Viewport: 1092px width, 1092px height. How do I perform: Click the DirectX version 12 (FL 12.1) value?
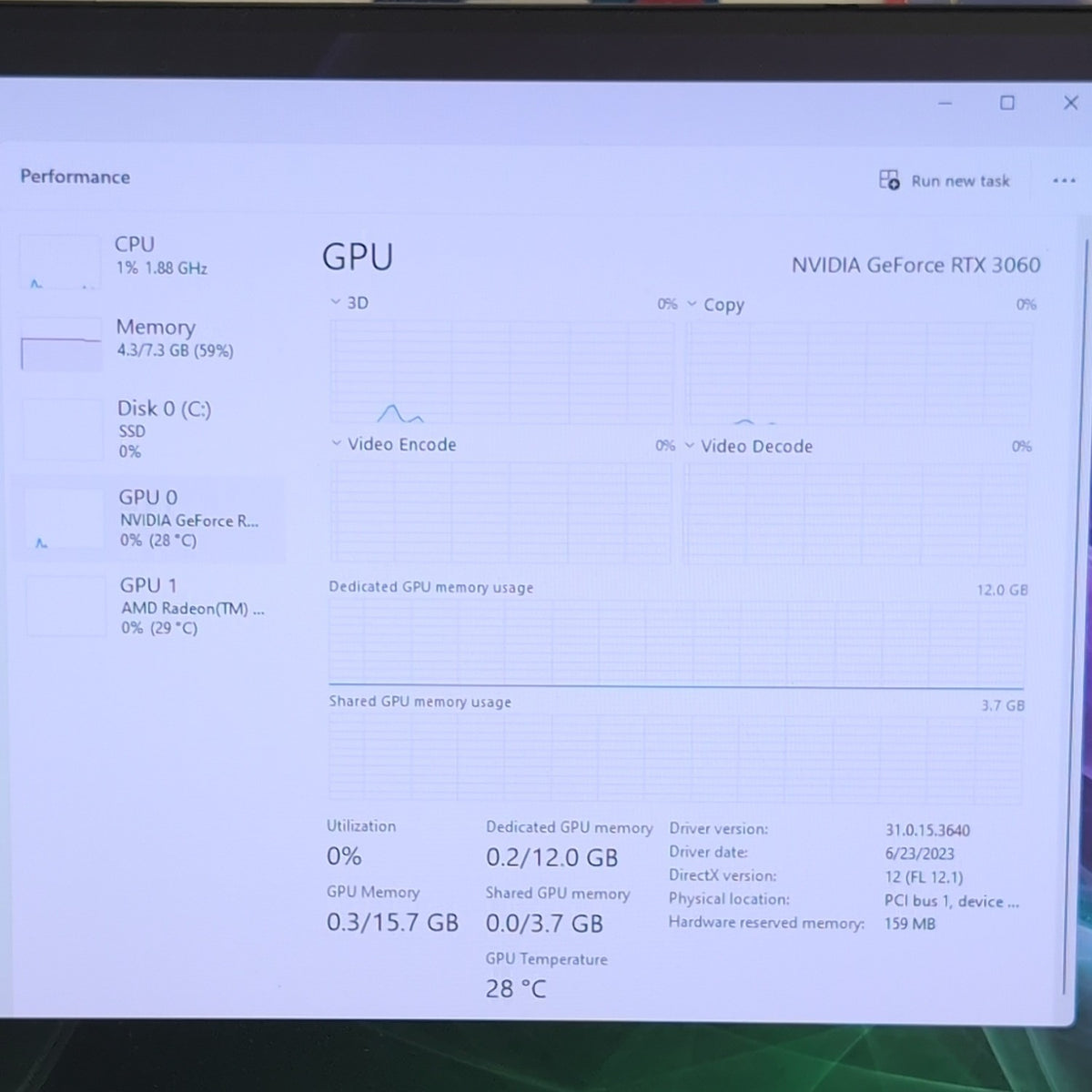(924, 877)
